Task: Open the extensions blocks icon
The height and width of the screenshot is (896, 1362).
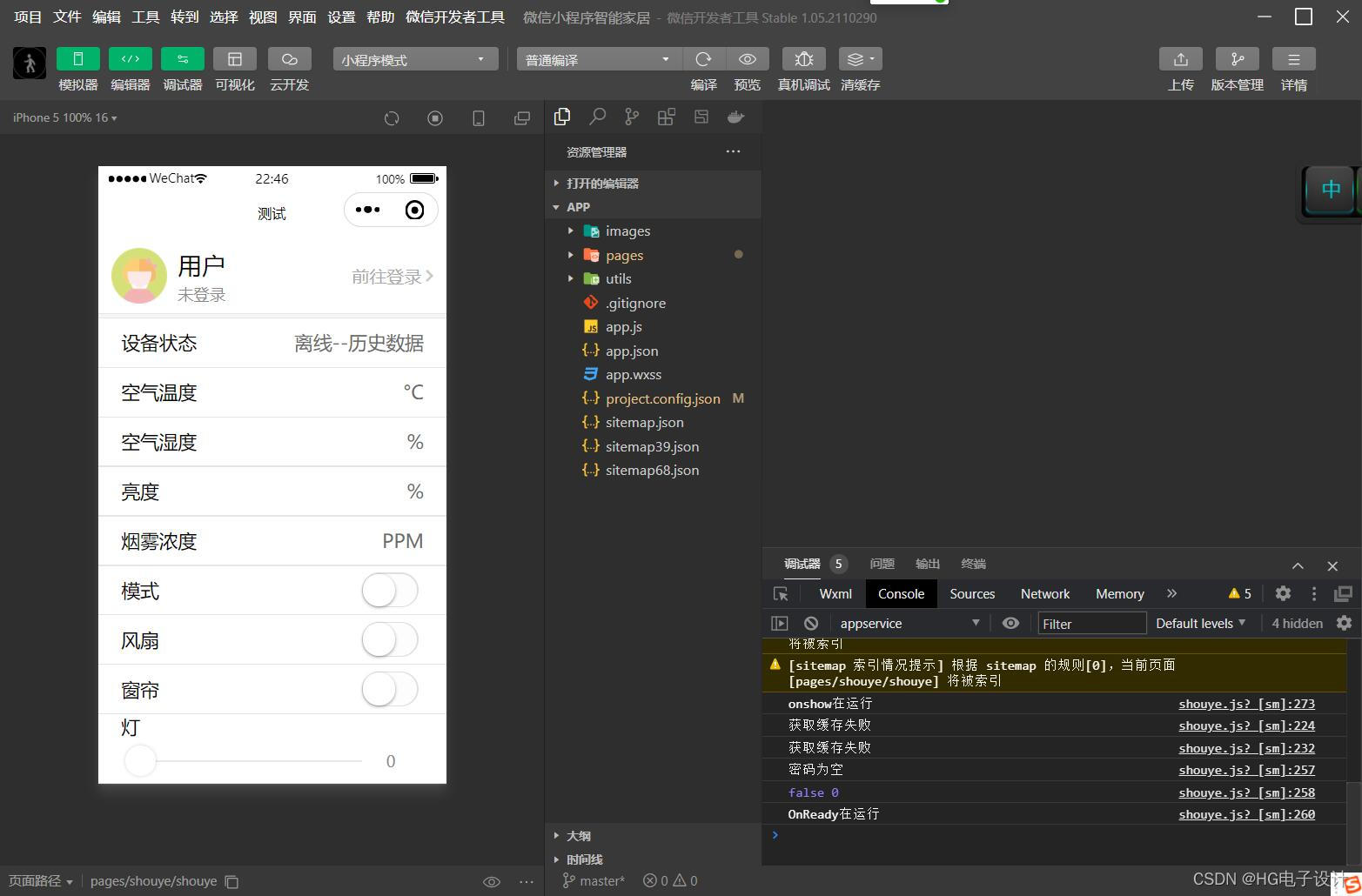Action: [x=667, y=117]
